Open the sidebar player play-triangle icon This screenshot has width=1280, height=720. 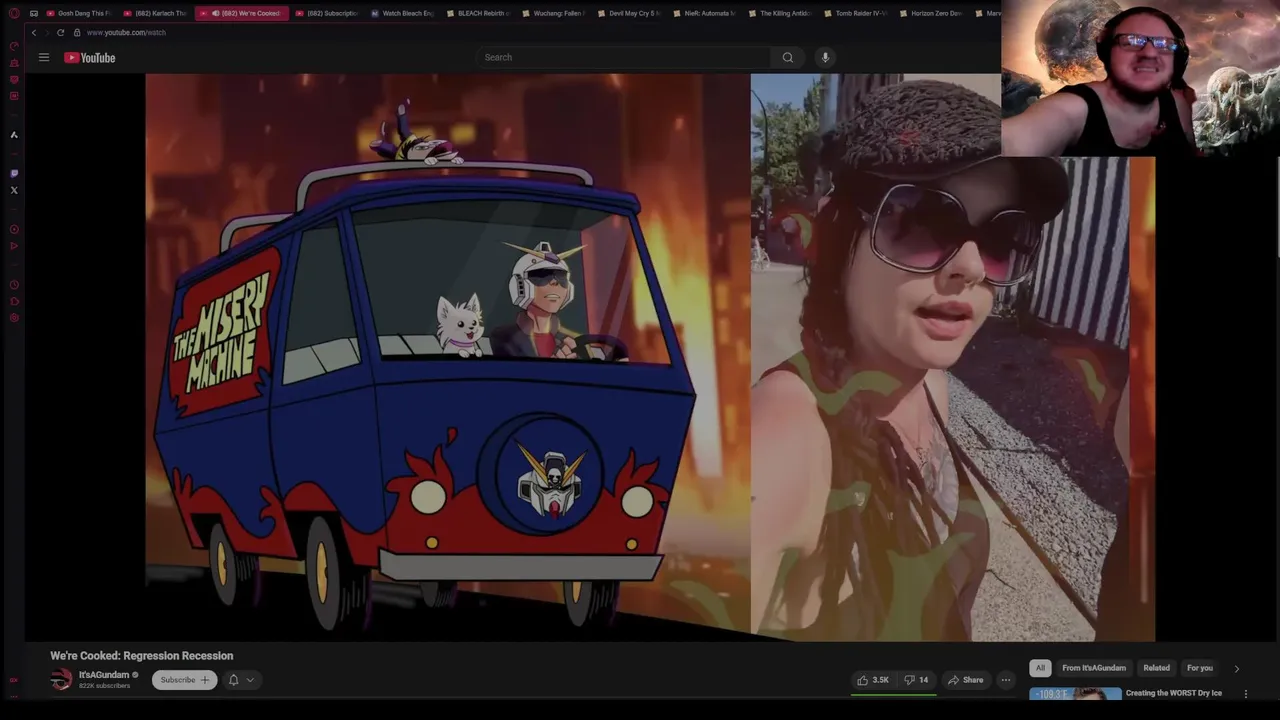click(x=14, y=246)
